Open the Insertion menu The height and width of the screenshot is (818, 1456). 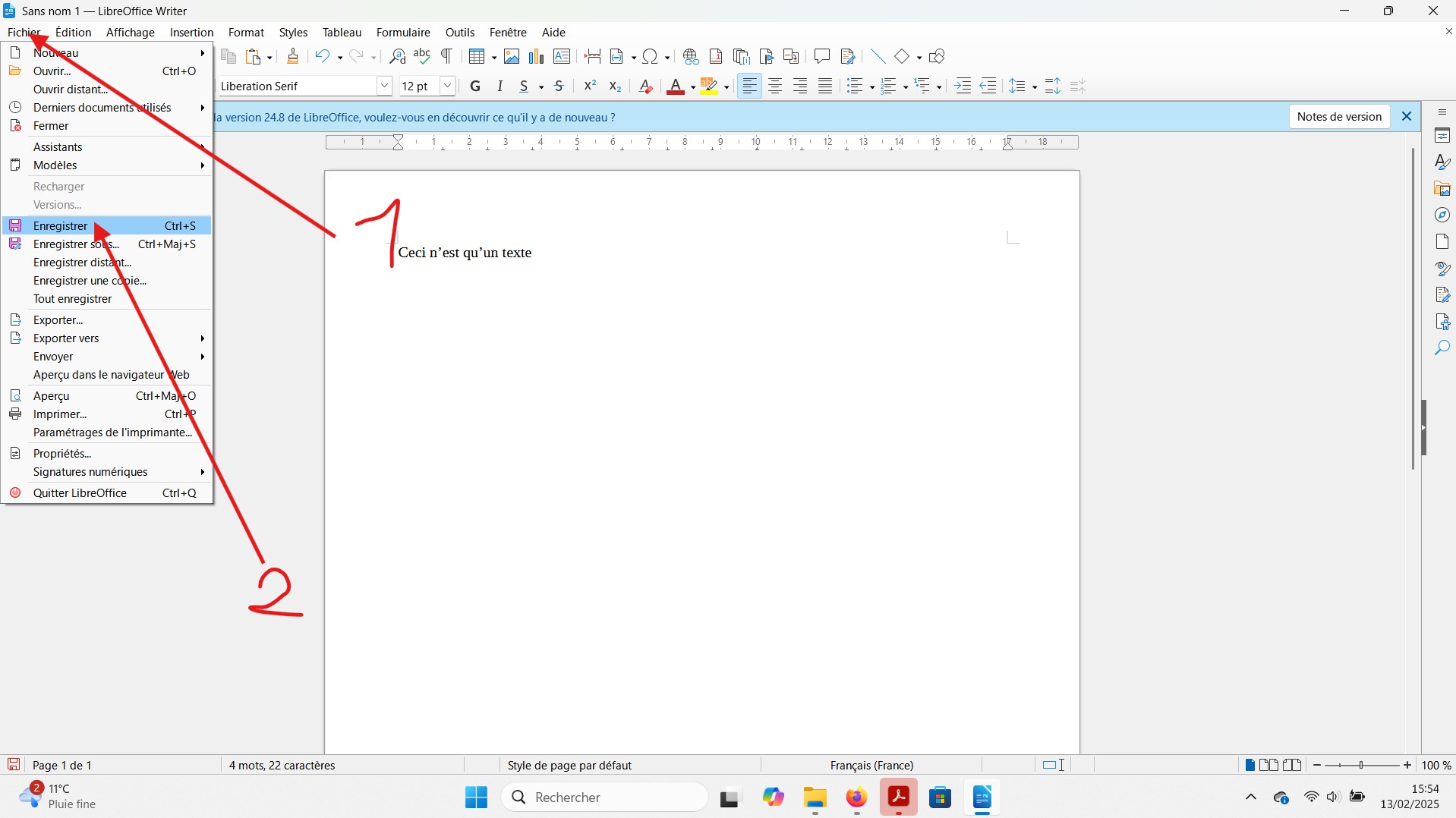click(x=191, y=33)
